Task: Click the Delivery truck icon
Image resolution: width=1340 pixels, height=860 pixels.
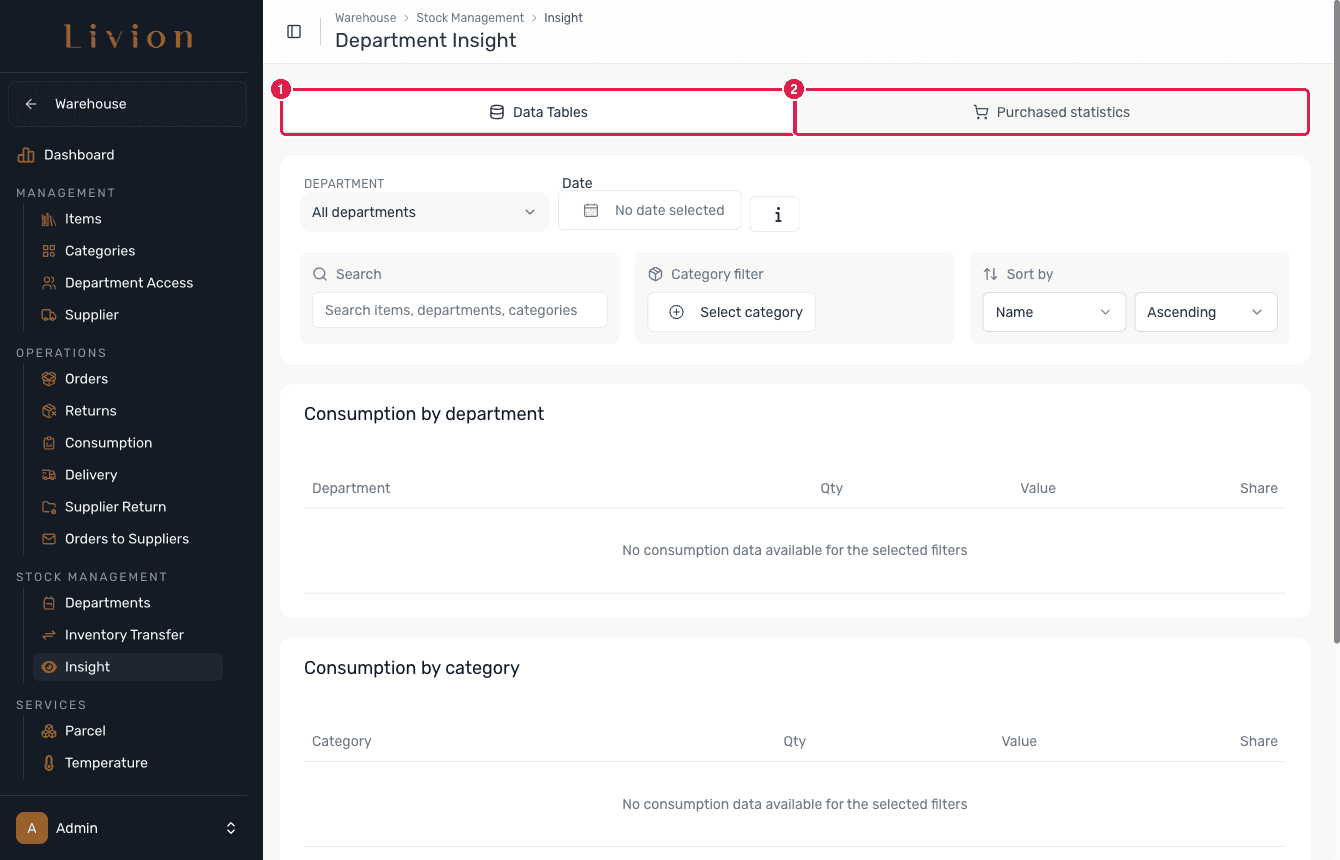Action: (x=49, y=475)
